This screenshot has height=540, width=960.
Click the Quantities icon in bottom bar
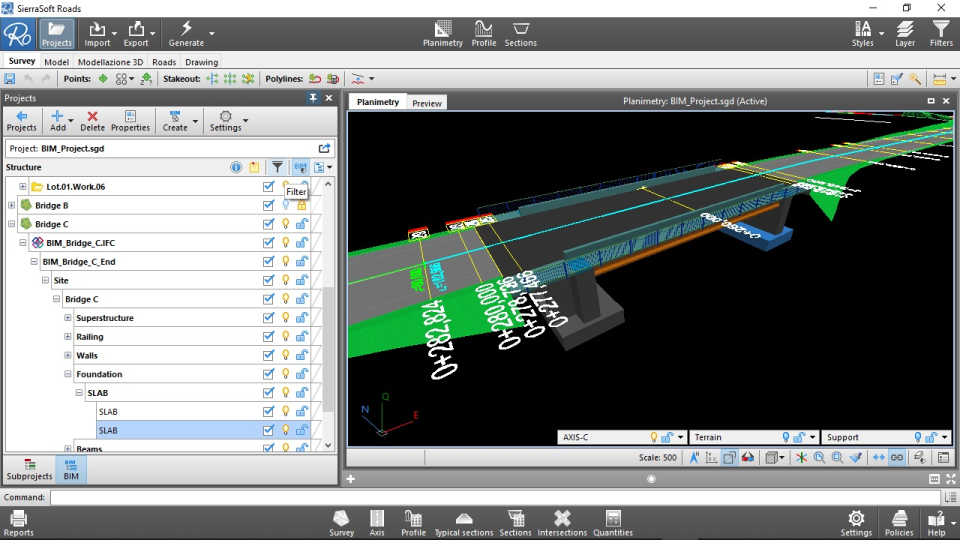[x=612, y=522]
